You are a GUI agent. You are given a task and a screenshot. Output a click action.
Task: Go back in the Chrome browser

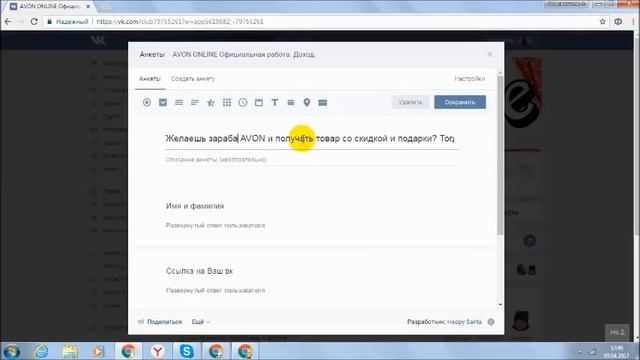coord(8,22)
